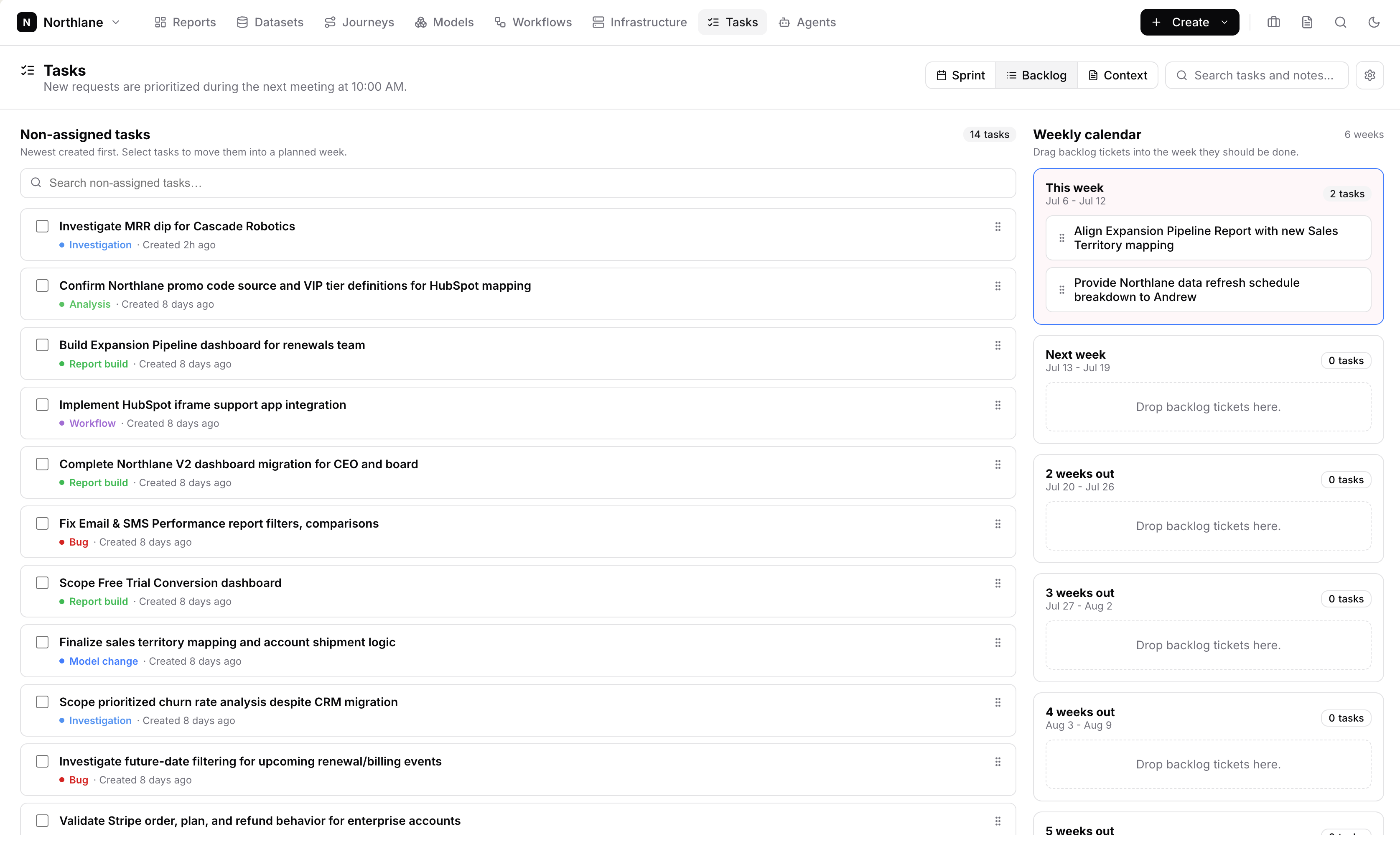This screenshot has height=847, width=1400.
Task: Click drag handle for Confirm Northlane promo code task
Action: pyautogui.click(x=998, y=286)
